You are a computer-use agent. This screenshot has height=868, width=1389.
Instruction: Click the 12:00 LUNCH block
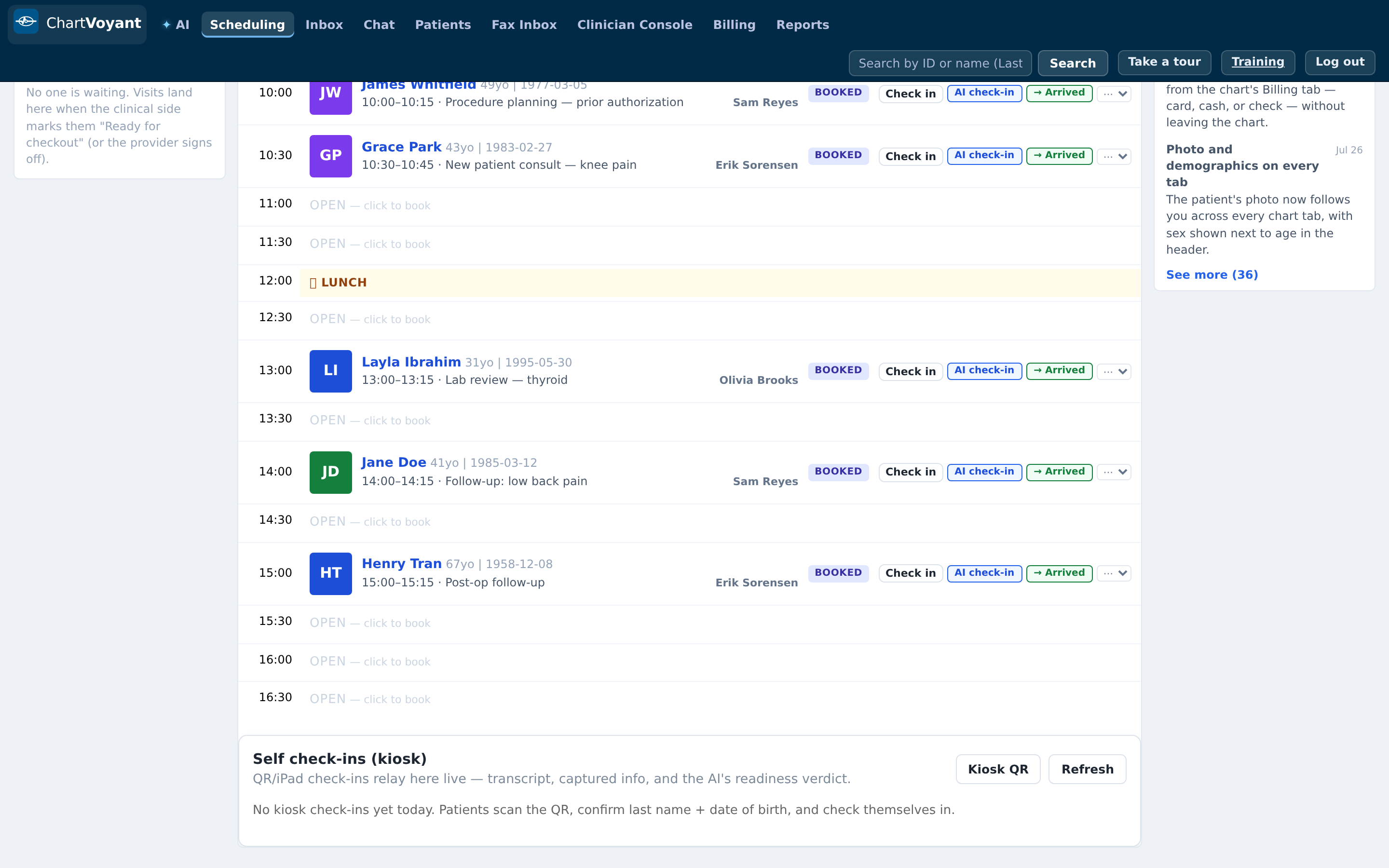click(720, 283)
